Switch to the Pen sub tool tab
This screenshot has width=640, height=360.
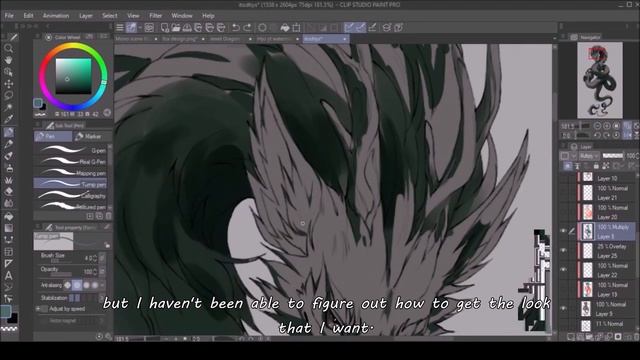tap(53, 136)
